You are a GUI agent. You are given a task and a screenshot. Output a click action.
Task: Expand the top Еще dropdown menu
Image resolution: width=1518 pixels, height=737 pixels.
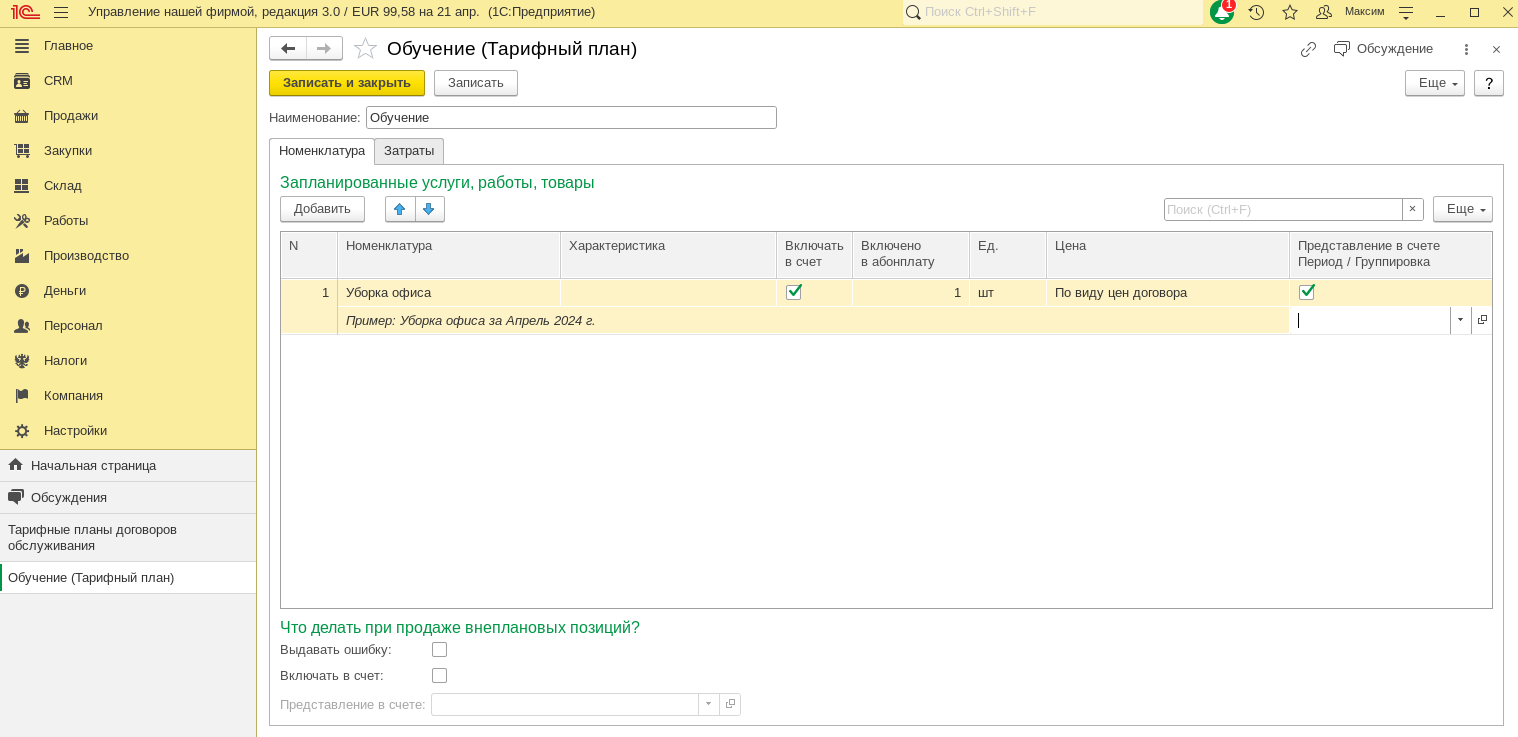coord(1435,83)
